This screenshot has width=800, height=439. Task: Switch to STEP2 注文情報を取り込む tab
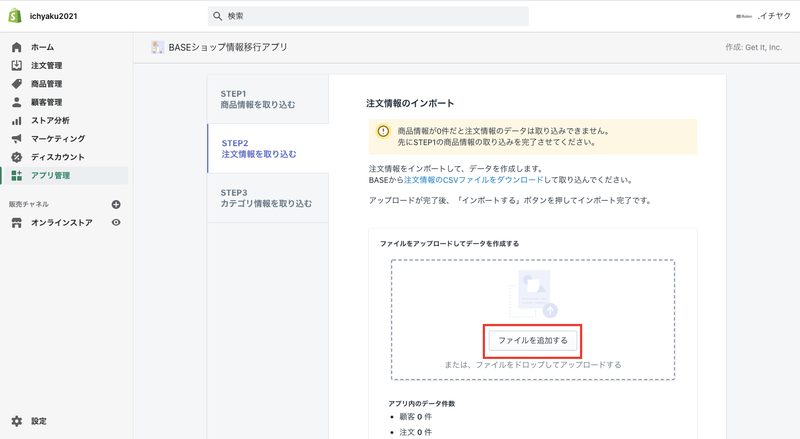[x=268, y=149]
